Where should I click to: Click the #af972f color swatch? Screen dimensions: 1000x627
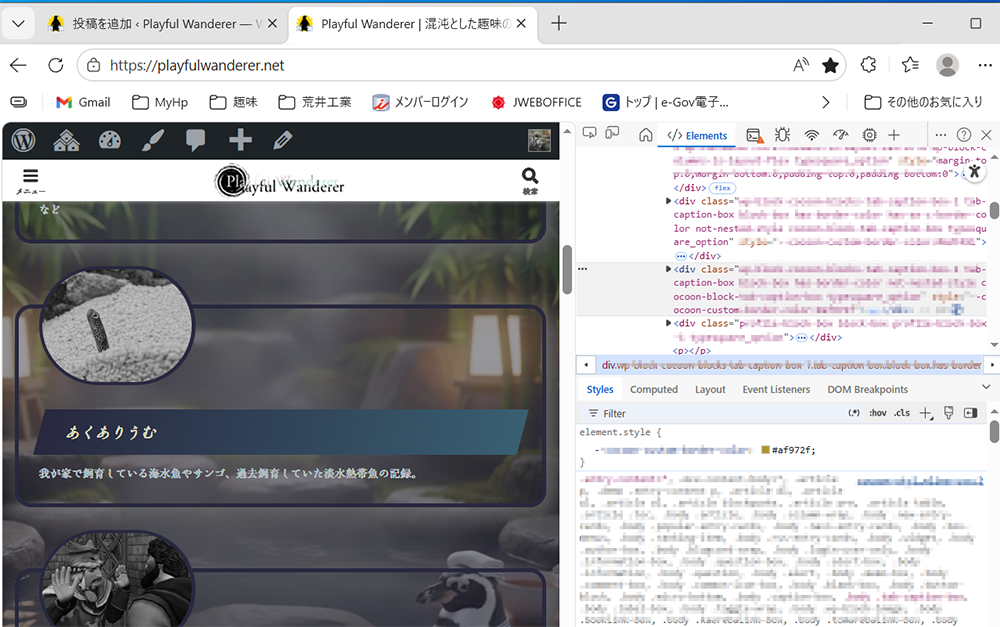(x=766, y=451)
